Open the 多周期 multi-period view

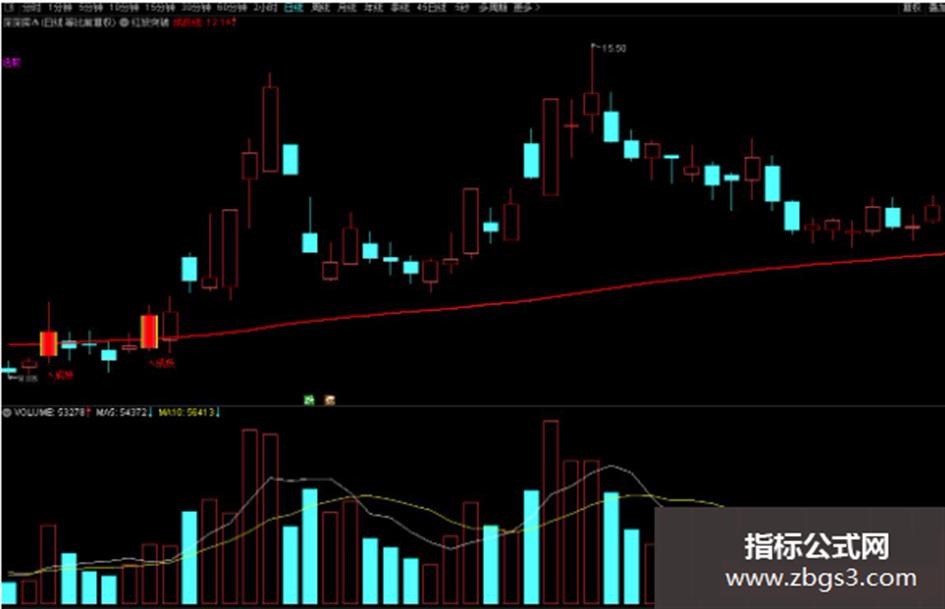[x=493, y=8]
